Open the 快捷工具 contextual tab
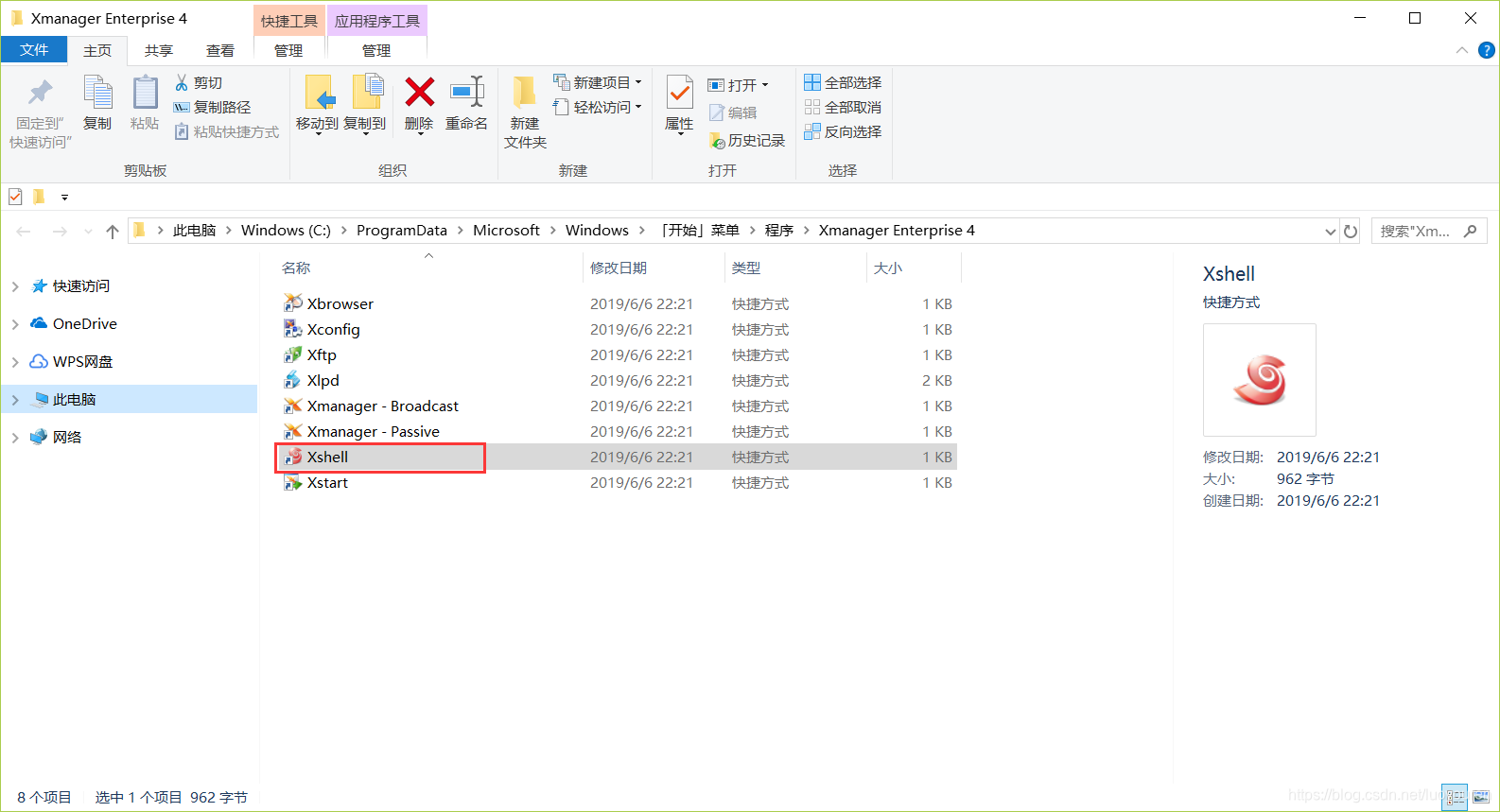 pos(289,21)
